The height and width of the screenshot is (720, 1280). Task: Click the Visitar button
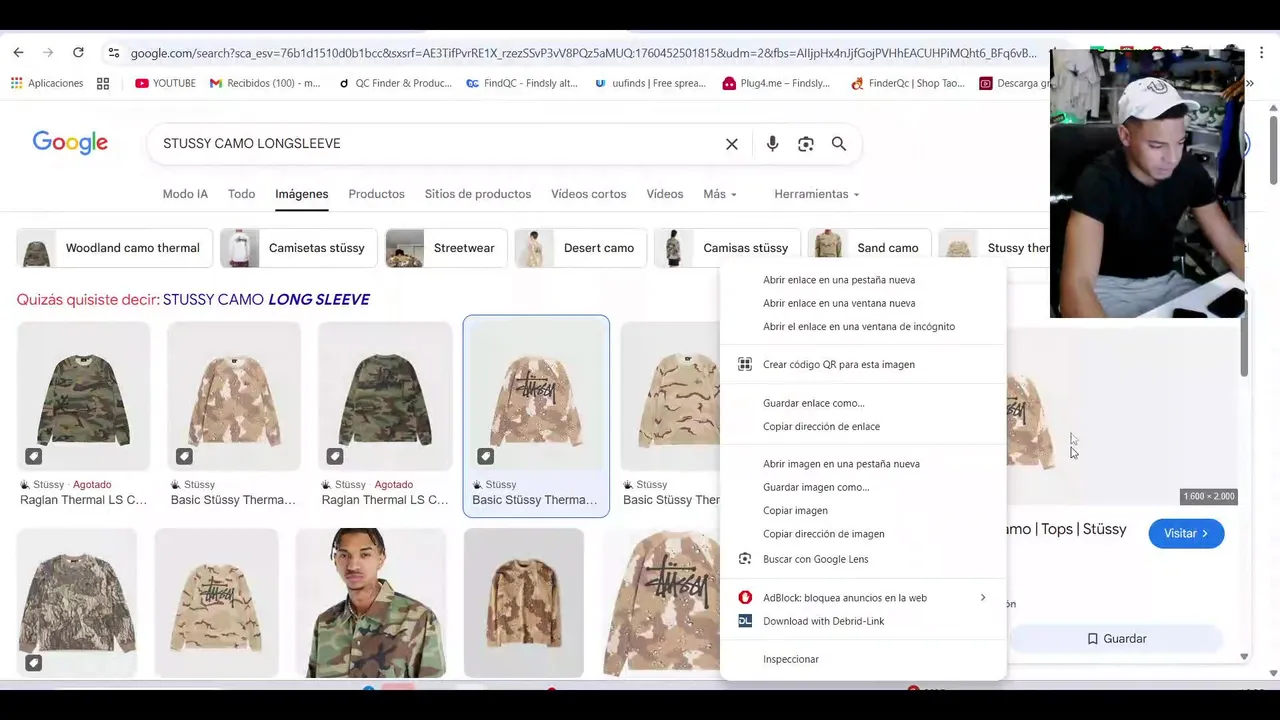pyautogui.click(x=1186, y=533)
